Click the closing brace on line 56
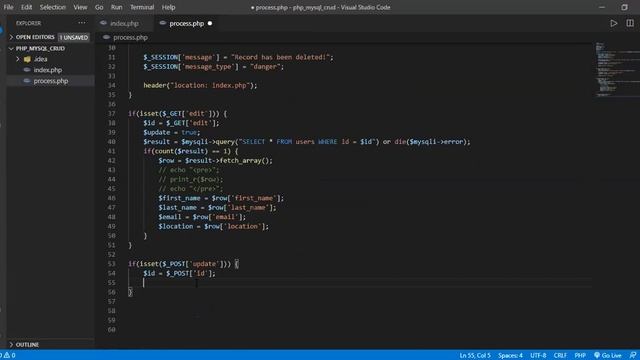The width and height of the screenshot is (640, 360). [130, 292]
